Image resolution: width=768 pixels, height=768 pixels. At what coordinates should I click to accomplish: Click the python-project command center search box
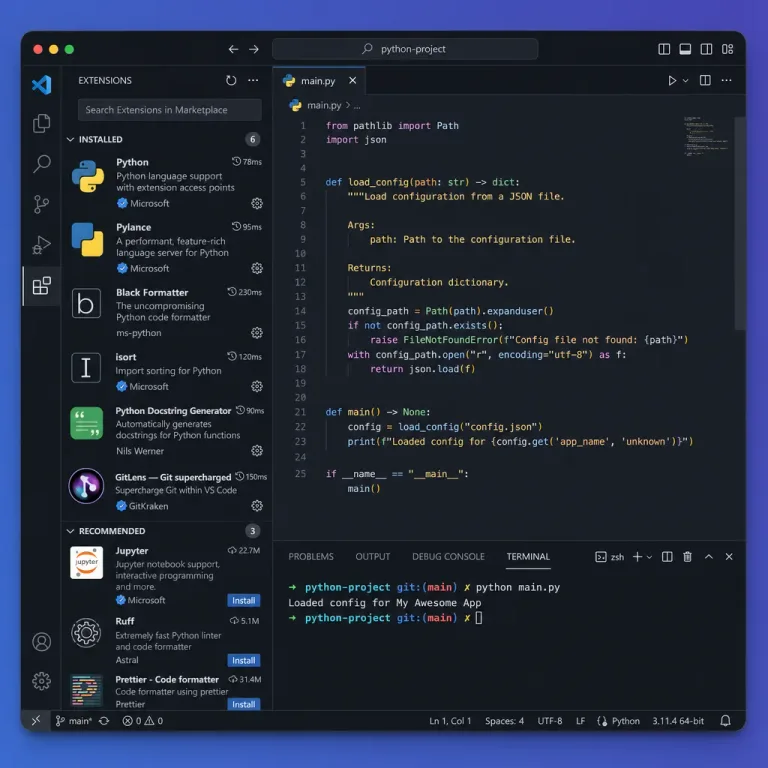[x=405, y=49]
